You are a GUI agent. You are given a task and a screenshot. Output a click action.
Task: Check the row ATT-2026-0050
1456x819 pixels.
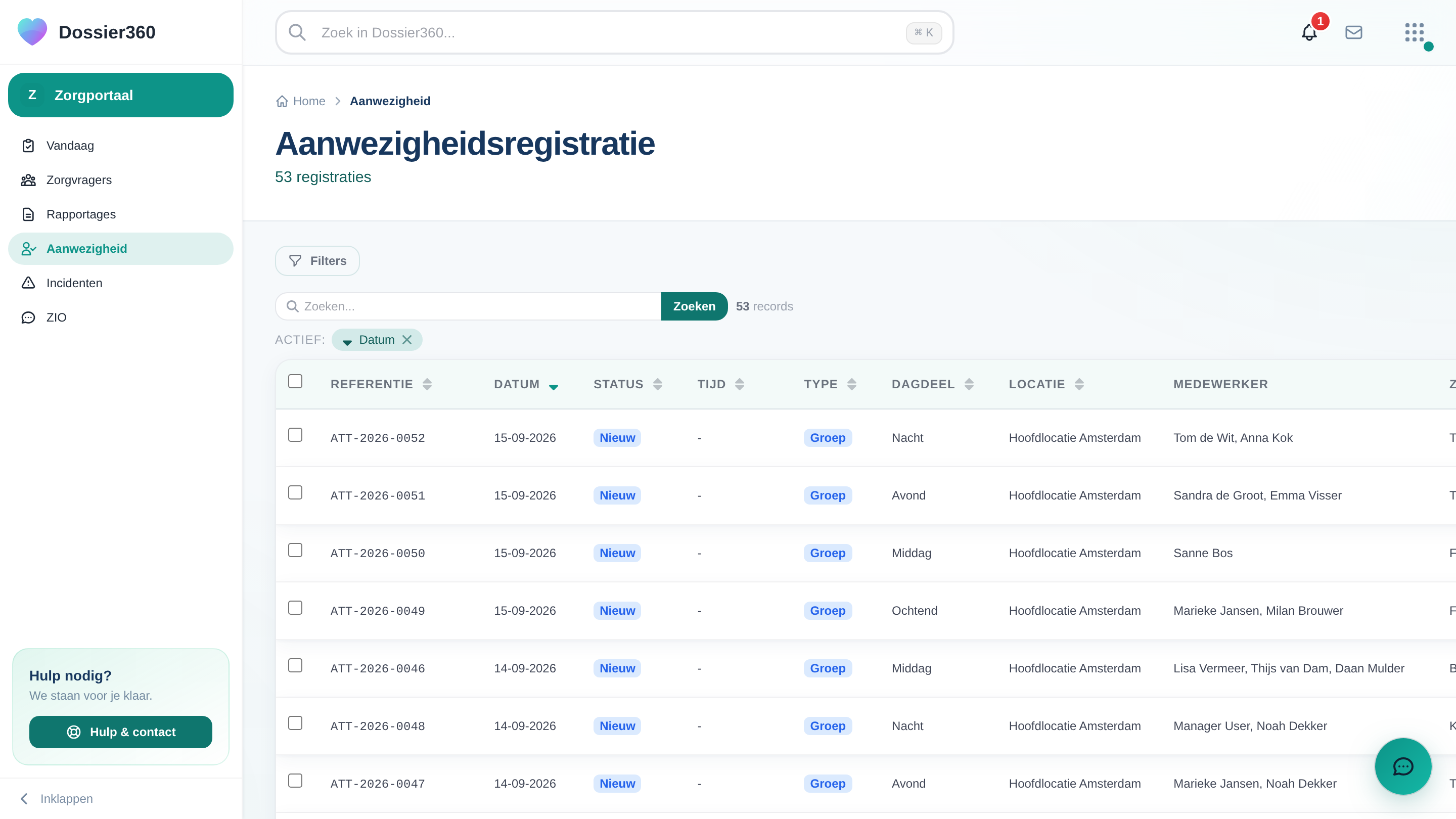click(295, 550)
